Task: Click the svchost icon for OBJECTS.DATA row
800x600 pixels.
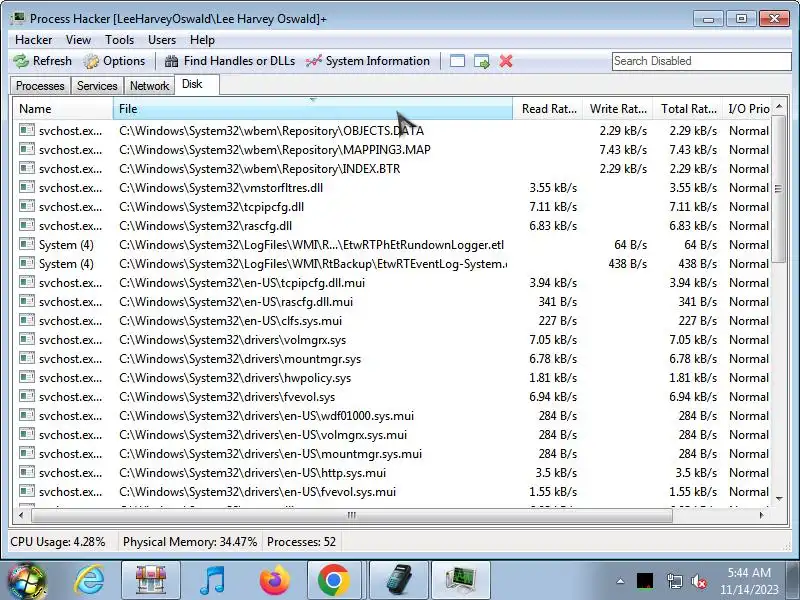Action: (27, 130)
